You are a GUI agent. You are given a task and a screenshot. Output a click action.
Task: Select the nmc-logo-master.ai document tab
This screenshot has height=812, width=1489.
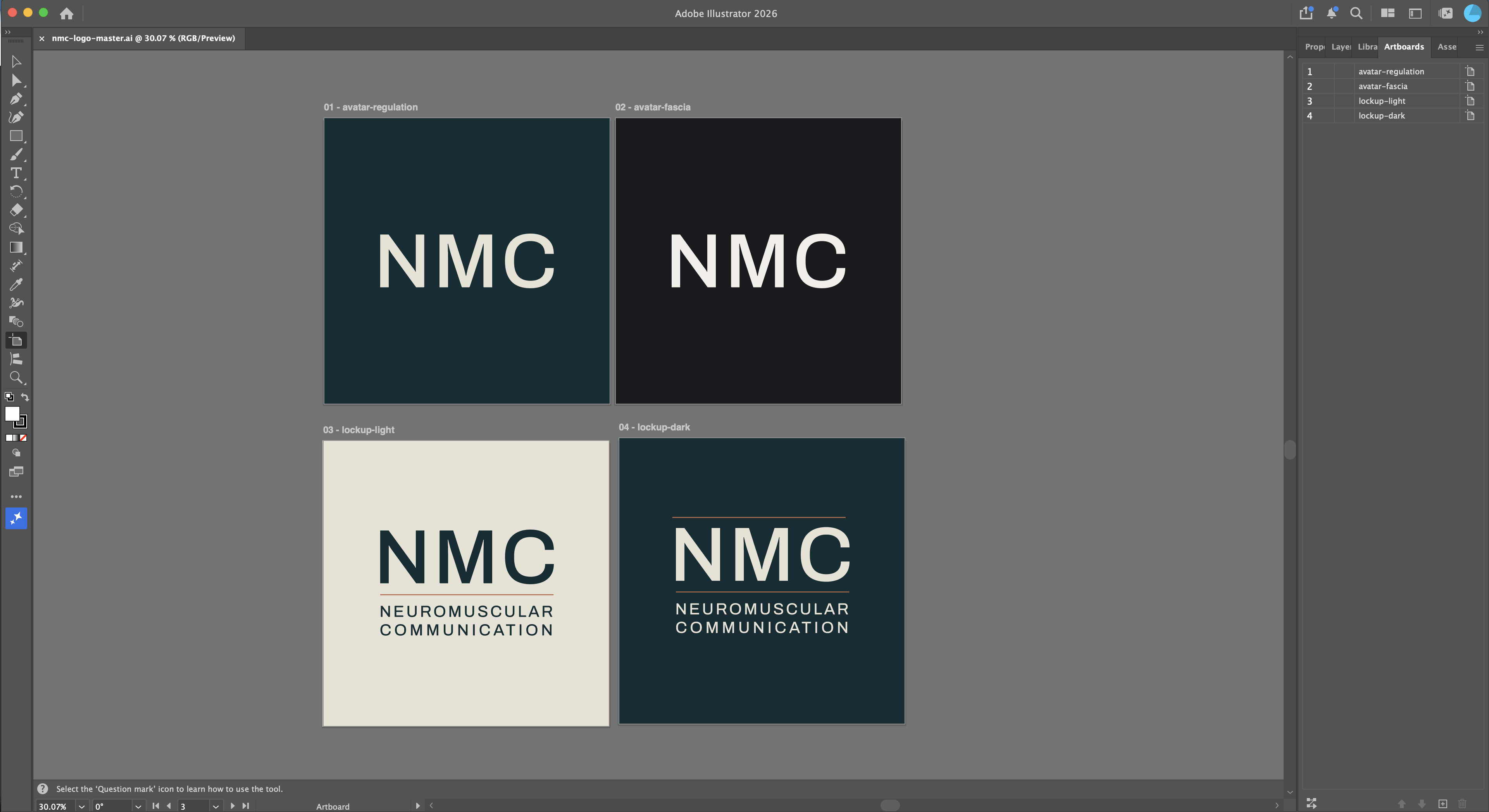point(143,38)
